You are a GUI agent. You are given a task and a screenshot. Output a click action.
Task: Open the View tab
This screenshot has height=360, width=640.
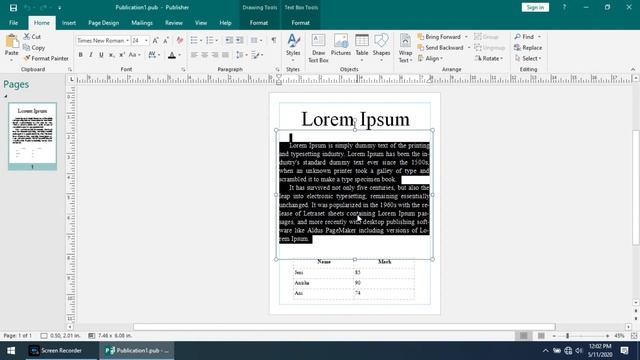(x=200, y=23)
